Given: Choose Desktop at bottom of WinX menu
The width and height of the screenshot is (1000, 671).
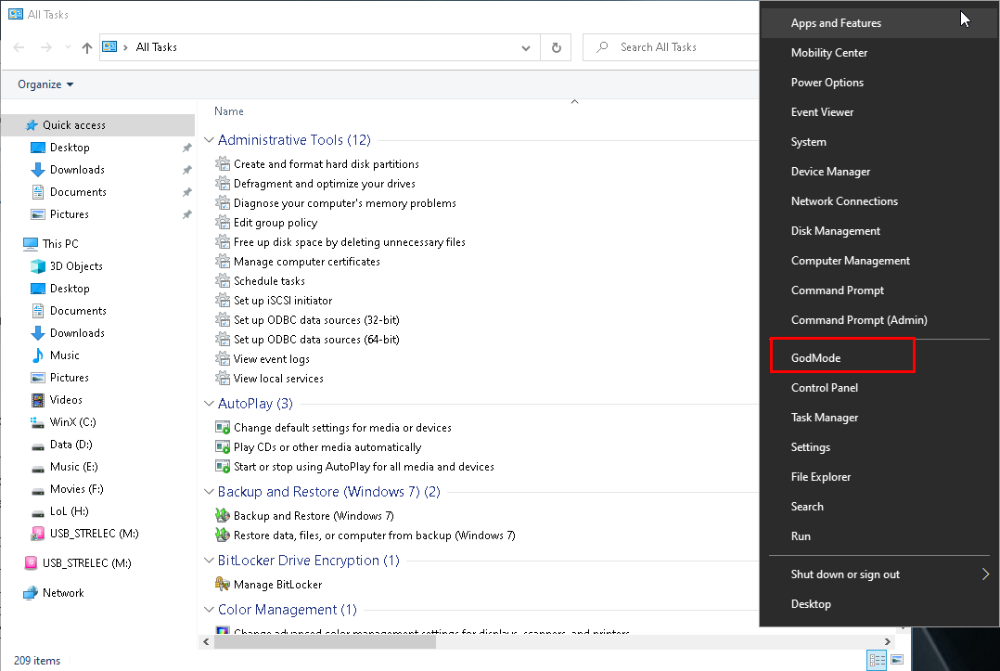Looking at the screenshot, I should point(879,604).
